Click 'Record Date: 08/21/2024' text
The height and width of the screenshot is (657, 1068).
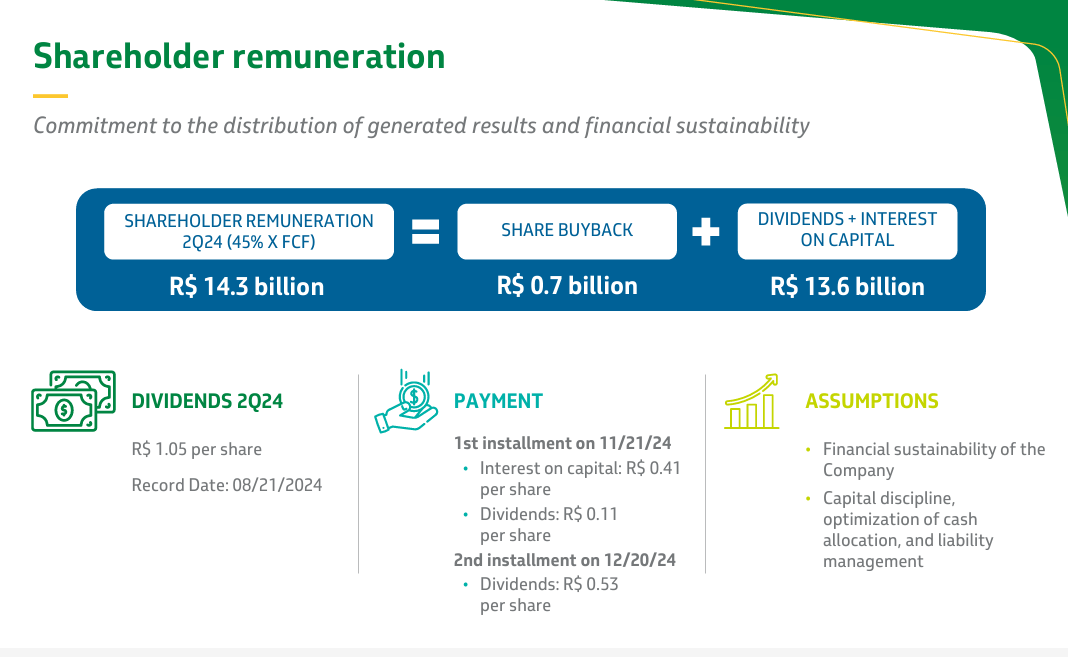[227, 485]
